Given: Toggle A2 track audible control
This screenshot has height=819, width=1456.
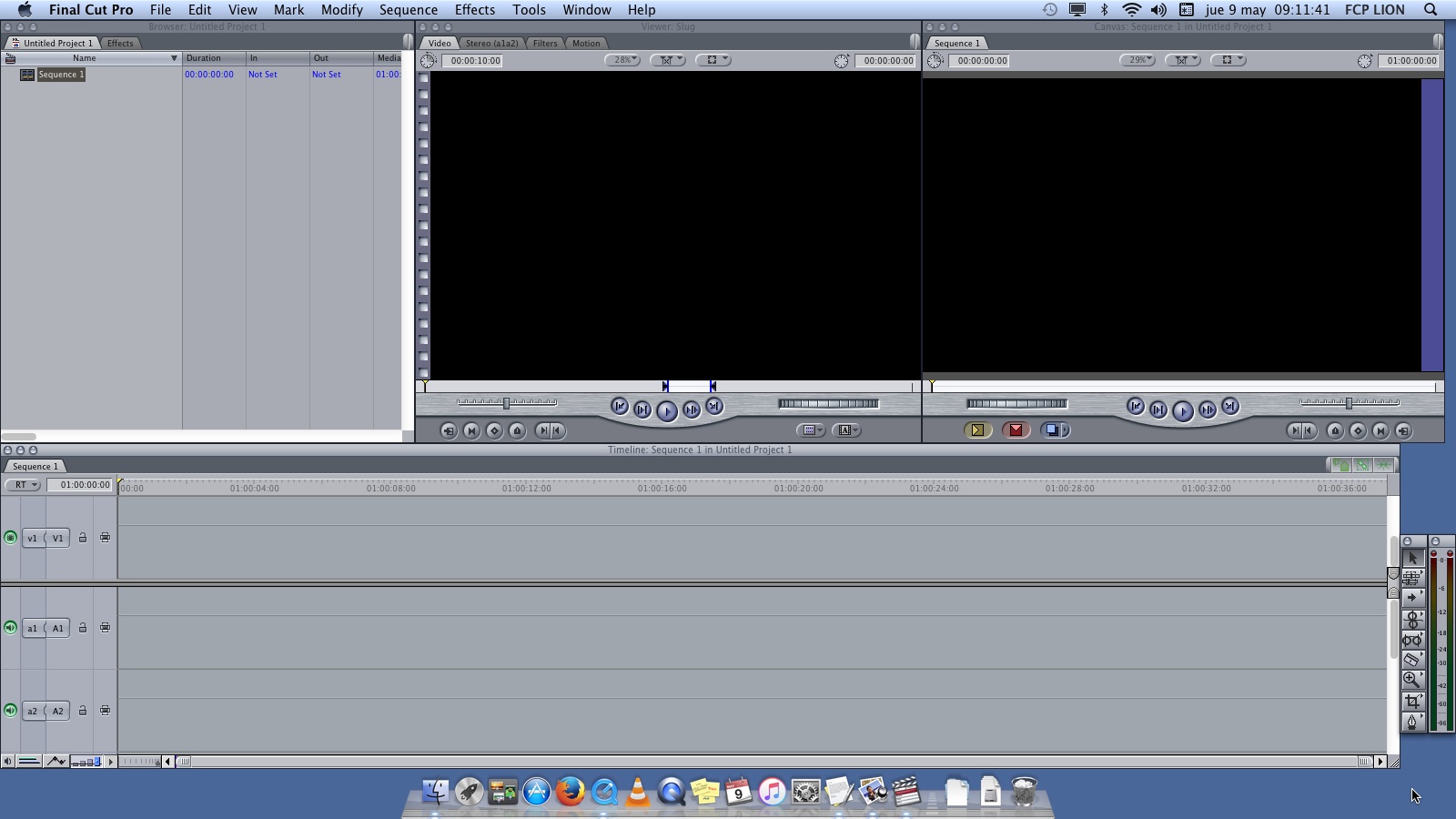Looking at the screenshot, I should pos(10,711).
